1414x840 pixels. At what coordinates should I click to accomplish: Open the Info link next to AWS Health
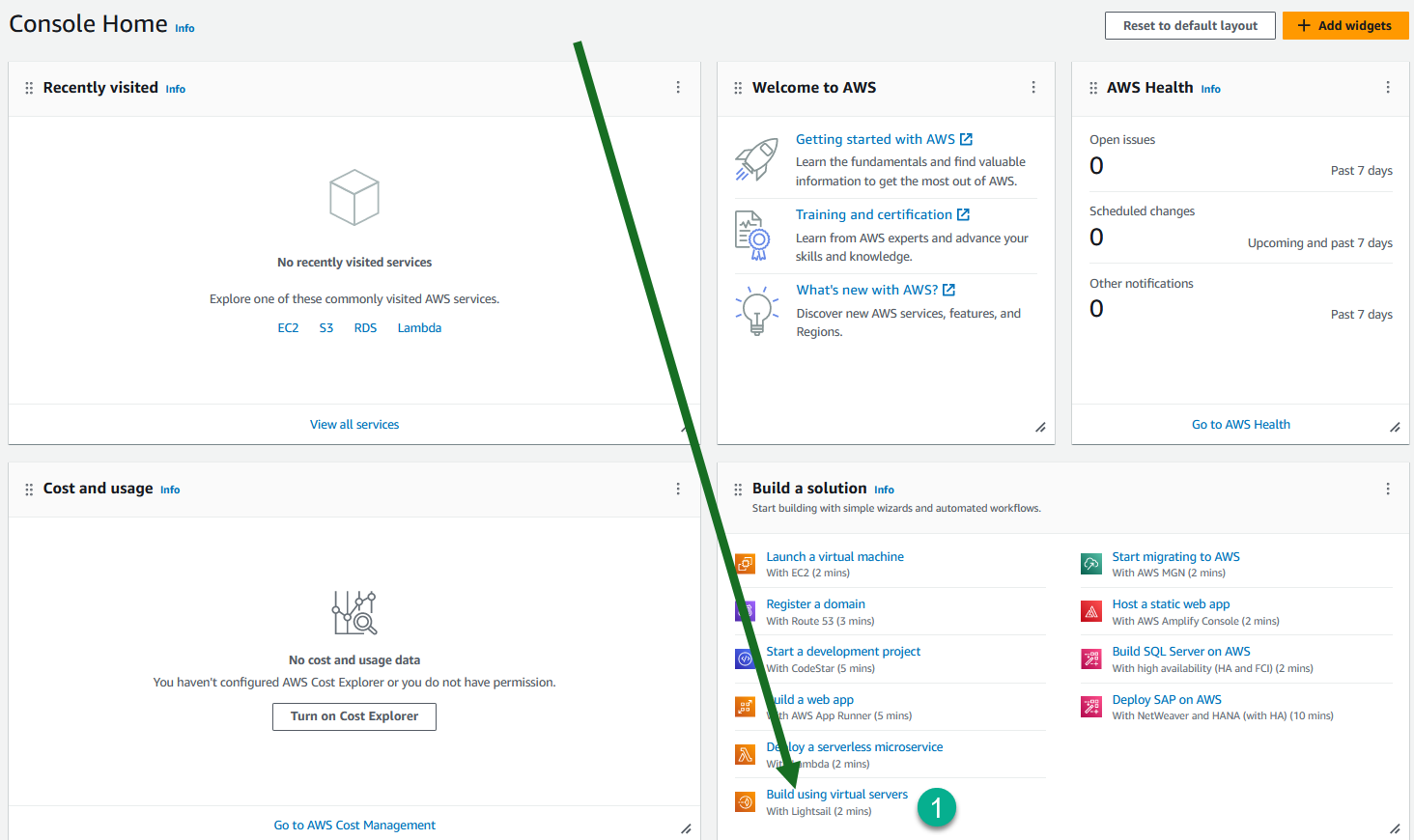1210,89
